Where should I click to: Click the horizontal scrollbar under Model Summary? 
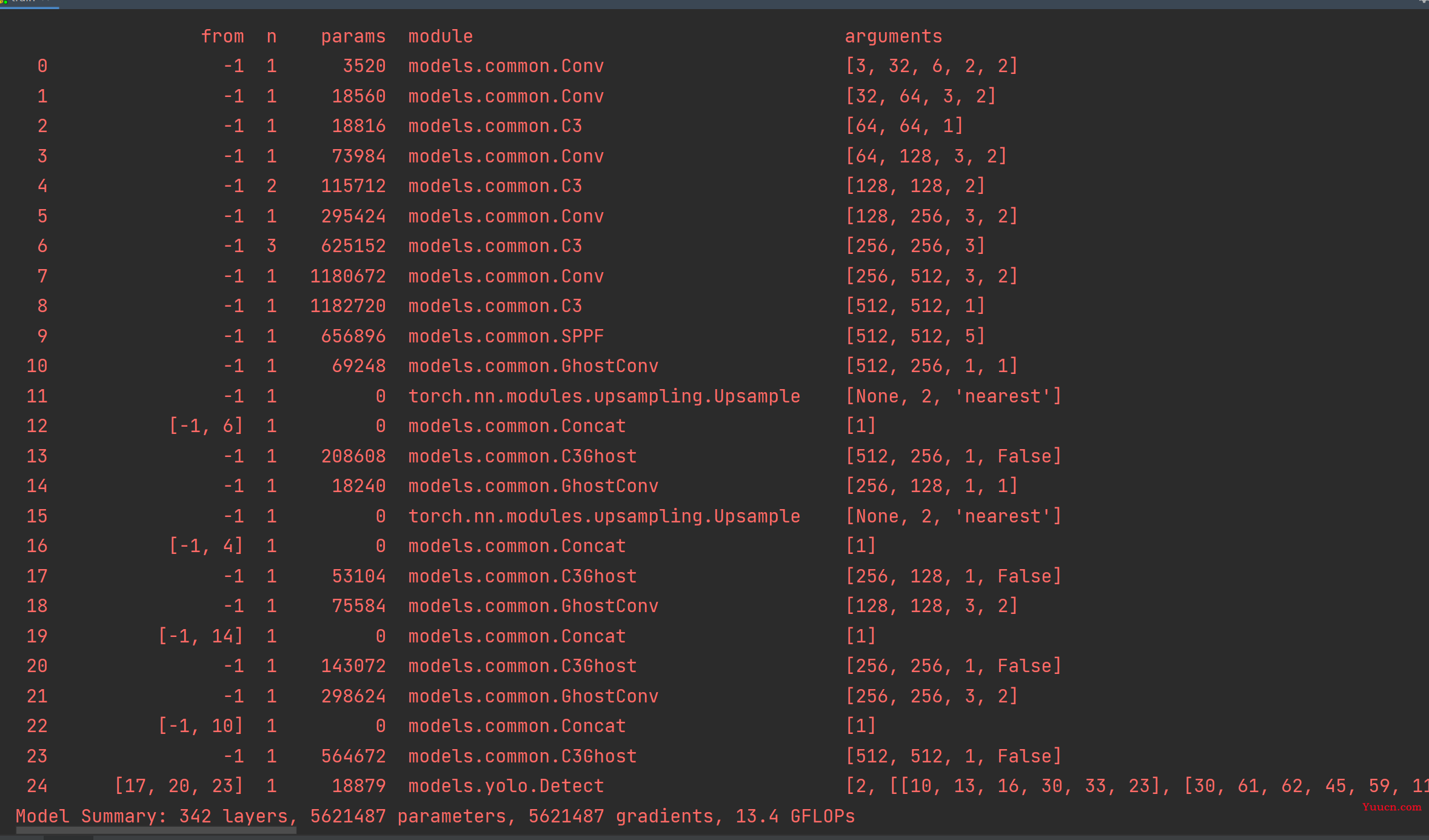pyautogui.click(x=156, y=831)
